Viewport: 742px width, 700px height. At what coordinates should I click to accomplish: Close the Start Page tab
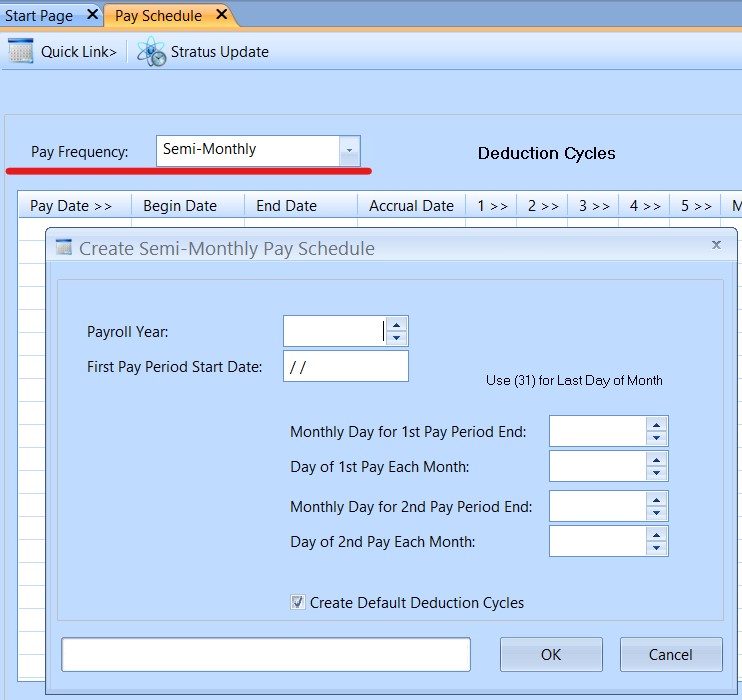point(93,15)
